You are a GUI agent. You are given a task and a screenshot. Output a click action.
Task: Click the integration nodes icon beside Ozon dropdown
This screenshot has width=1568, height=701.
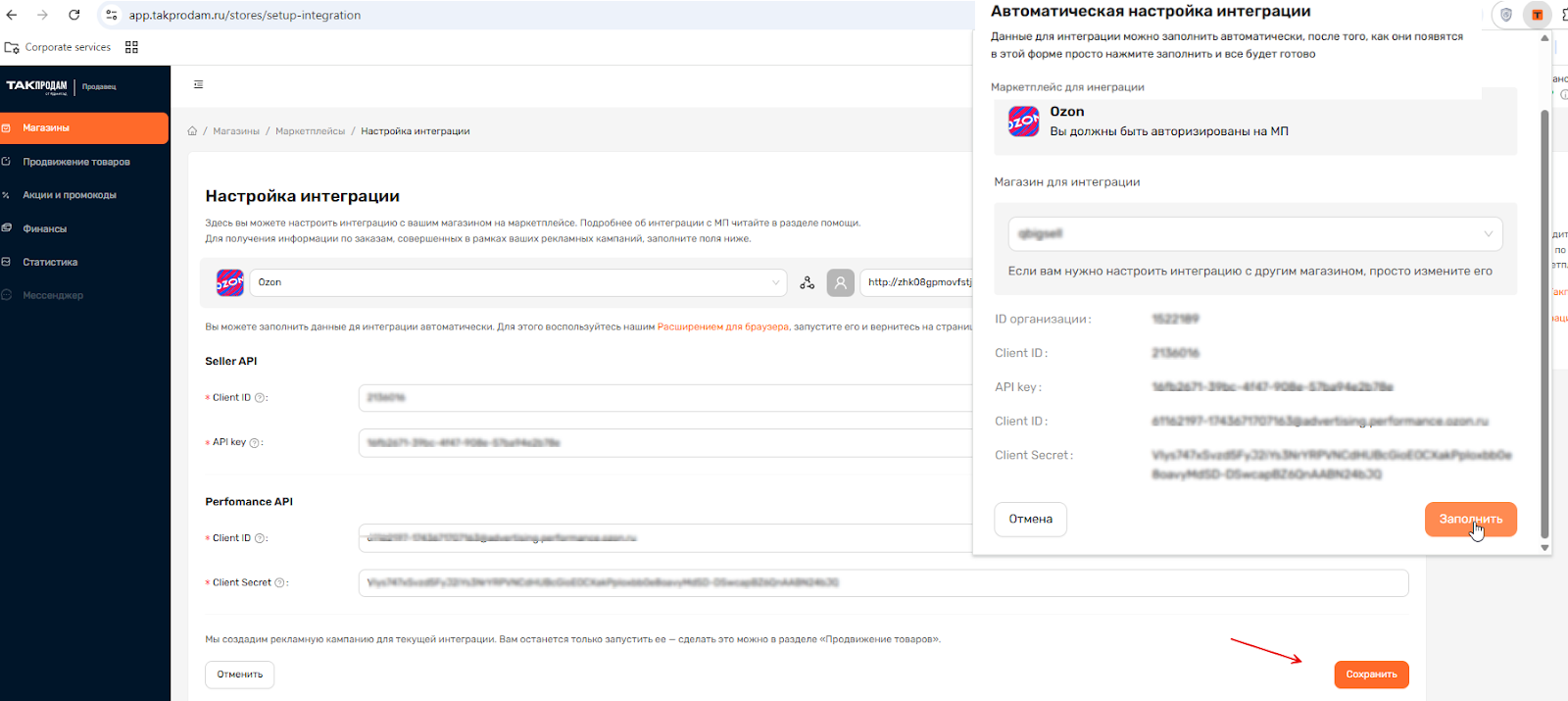click(807, 282)
